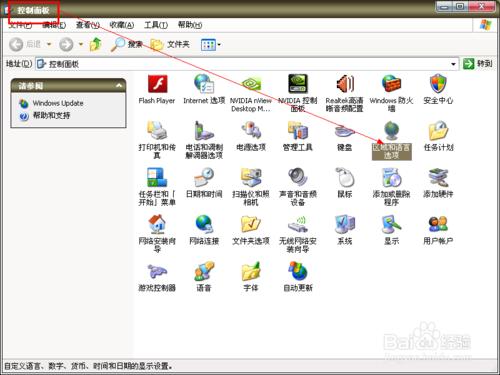Open the Flash Player control panel icon
The width and height of the screenshot is (500, 375).
(157, 84)
